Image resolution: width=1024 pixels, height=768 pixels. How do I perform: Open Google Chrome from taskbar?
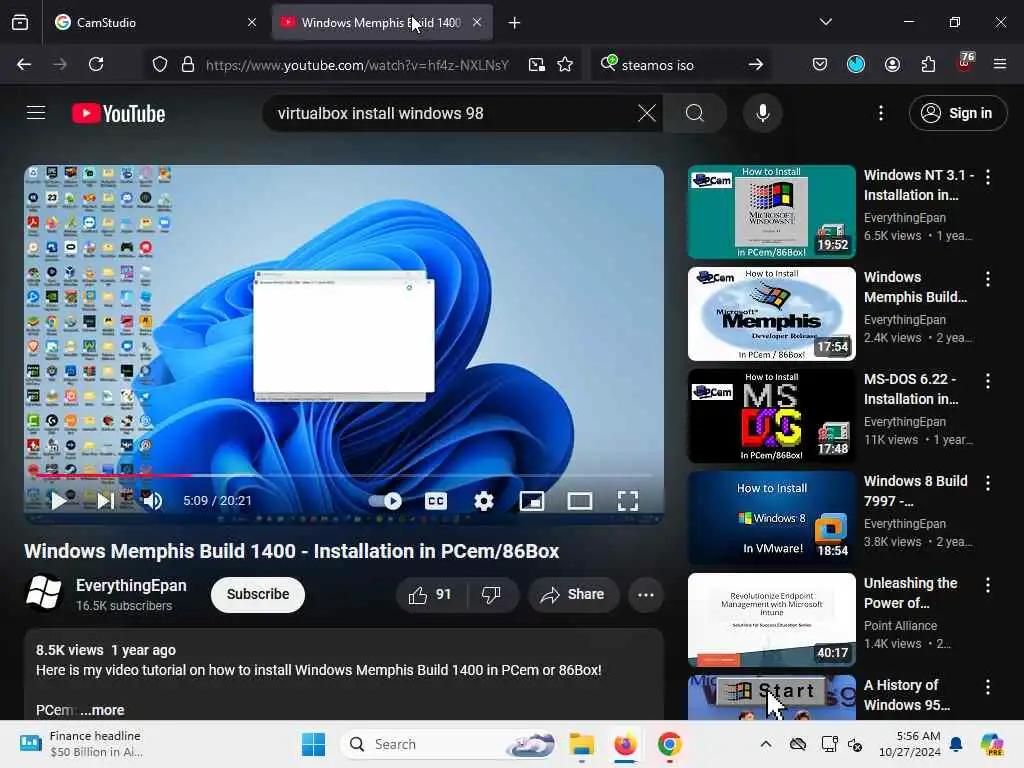(669, 744)
